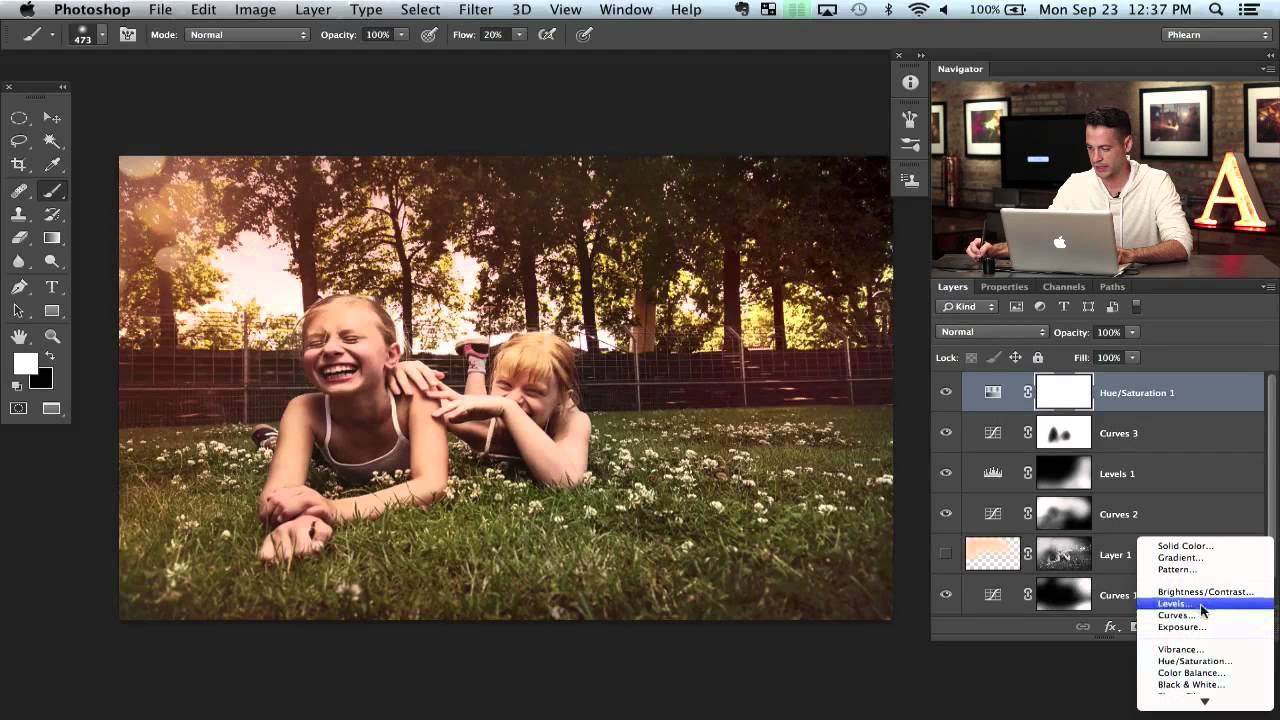This screenshot has height=720, width=1280.
Task: Select the Brush tool in toolbox
Action: 52,191
